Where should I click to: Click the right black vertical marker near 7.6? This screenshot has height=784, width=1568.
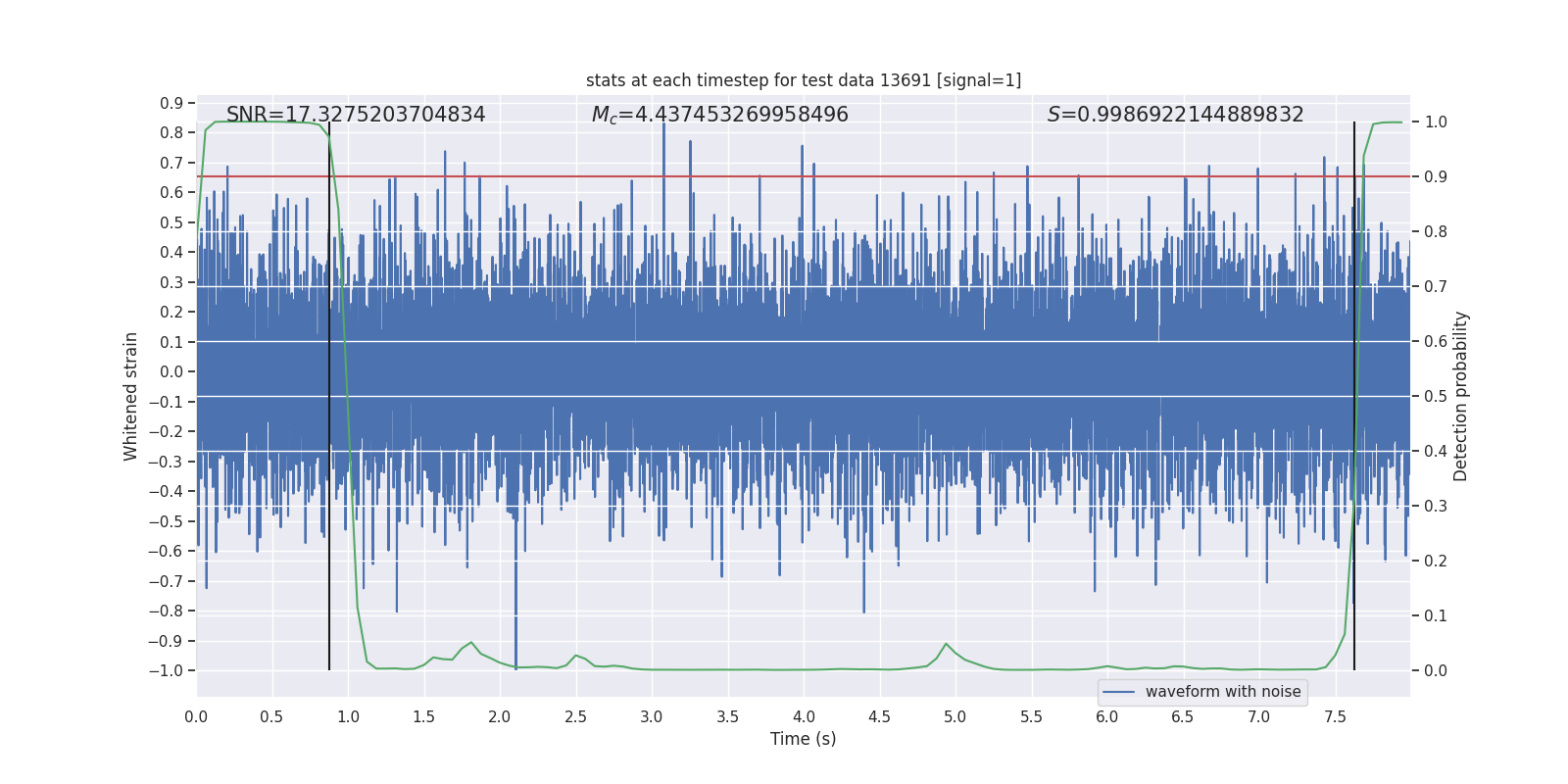[x=1354, y=396]
